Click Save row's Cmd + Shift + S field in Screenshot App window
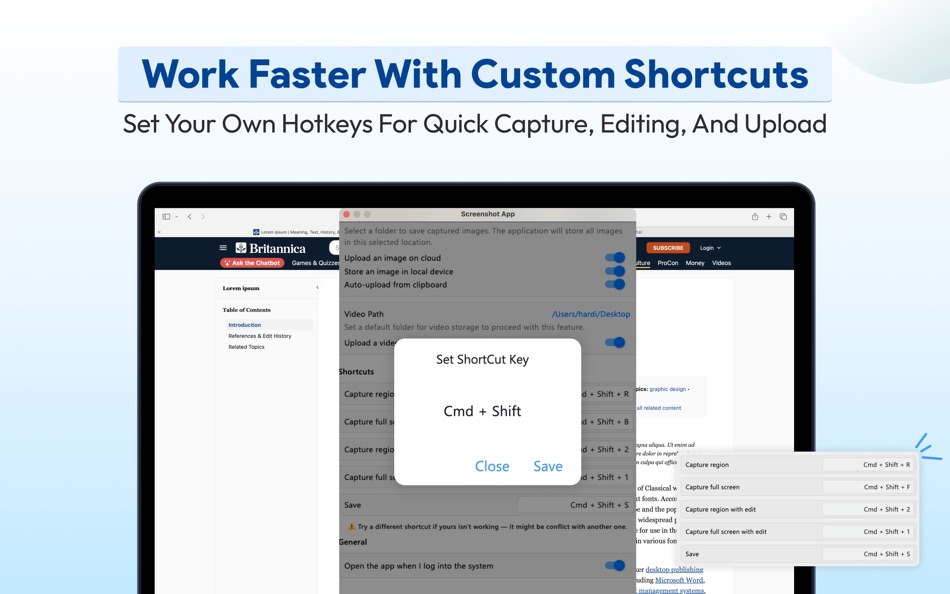 pos(574,505)
